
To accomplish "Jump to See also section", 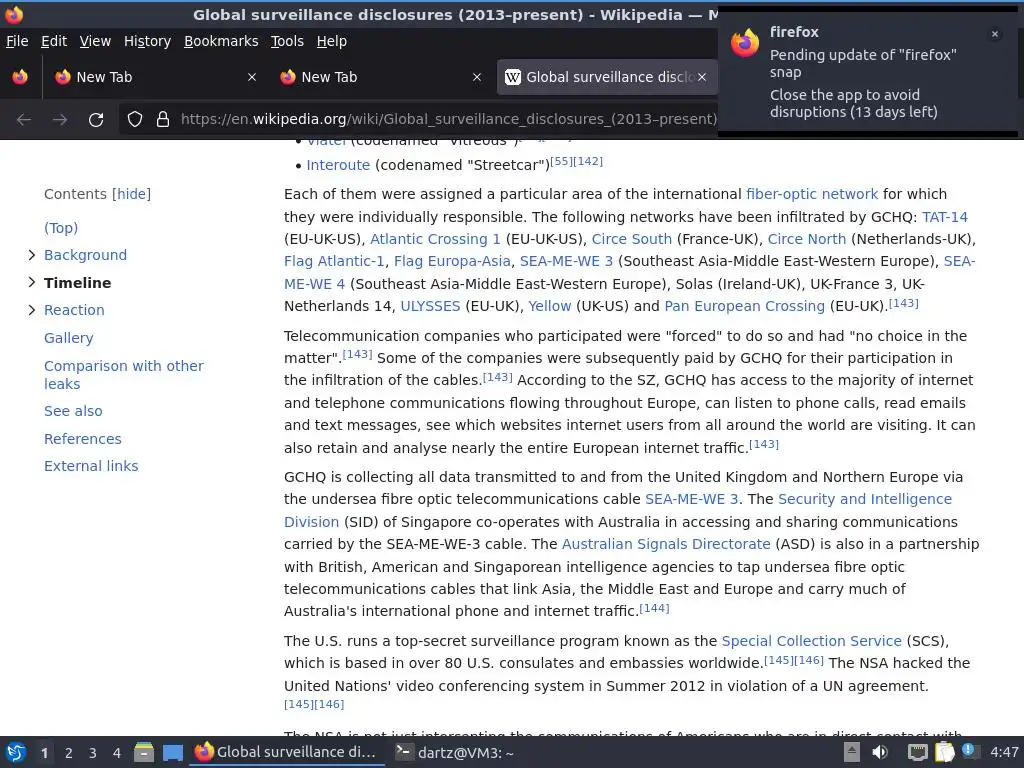I will coord(73,411).
